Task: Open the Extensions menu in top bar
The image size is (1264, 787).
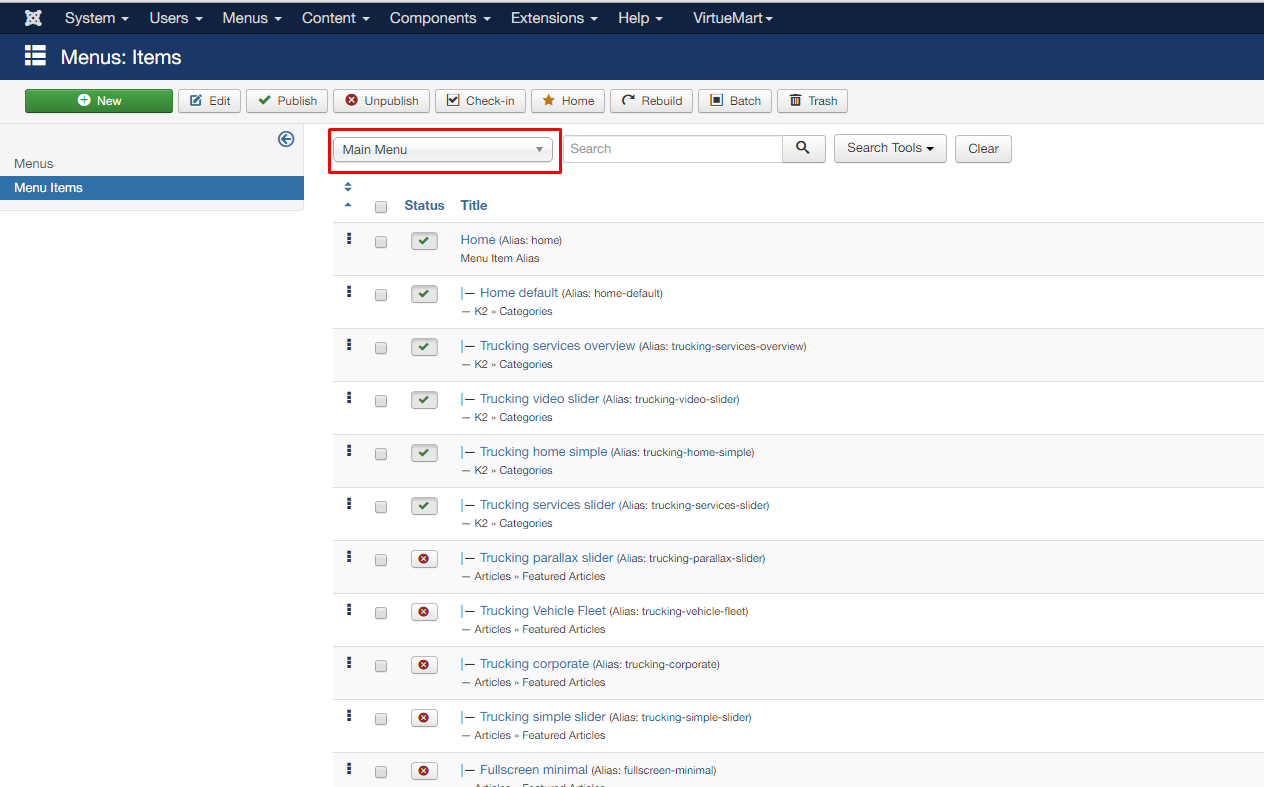Action: (x=554, y=18)
